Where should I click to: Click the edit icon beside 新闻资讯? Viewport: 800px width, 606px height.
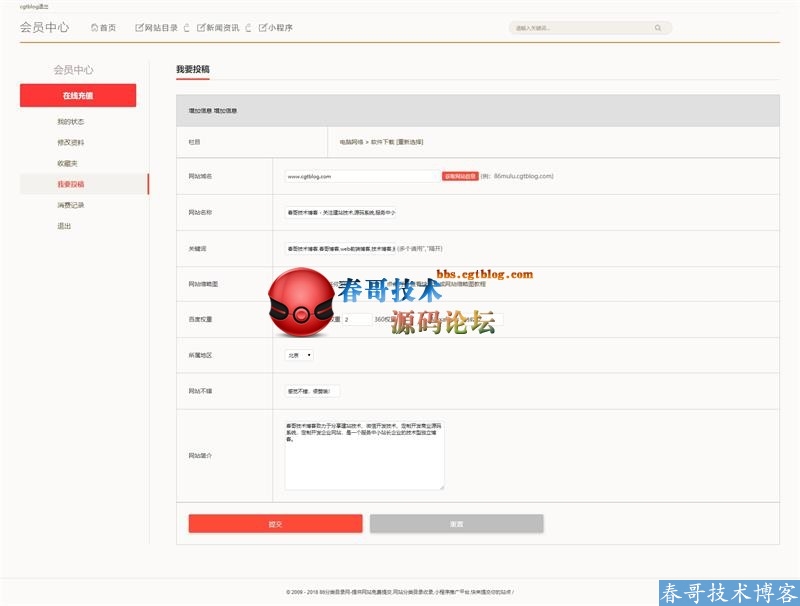pos(200,28)
